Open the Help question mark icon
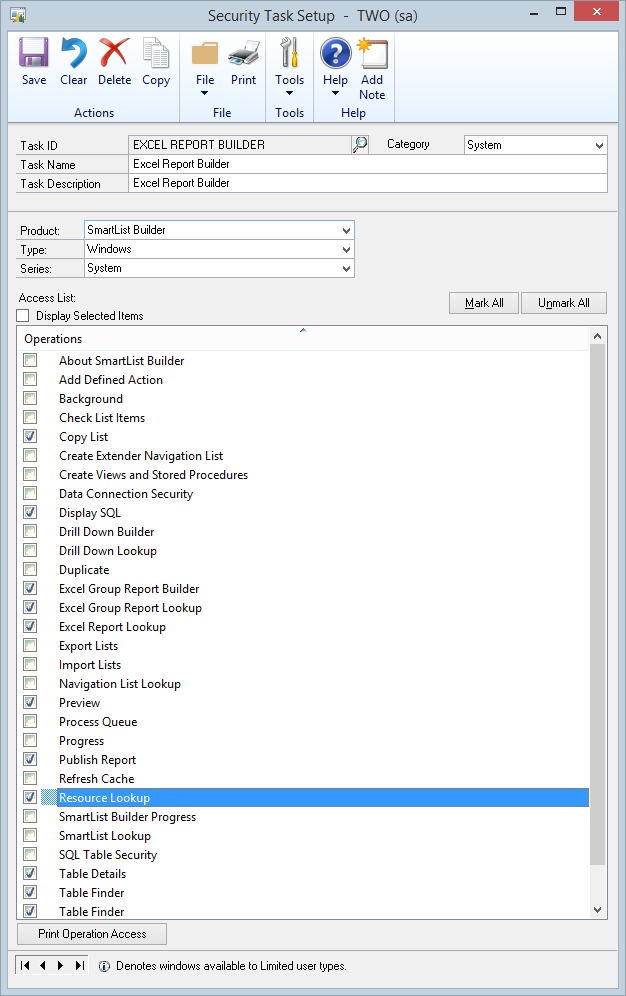 coord(335,53)
